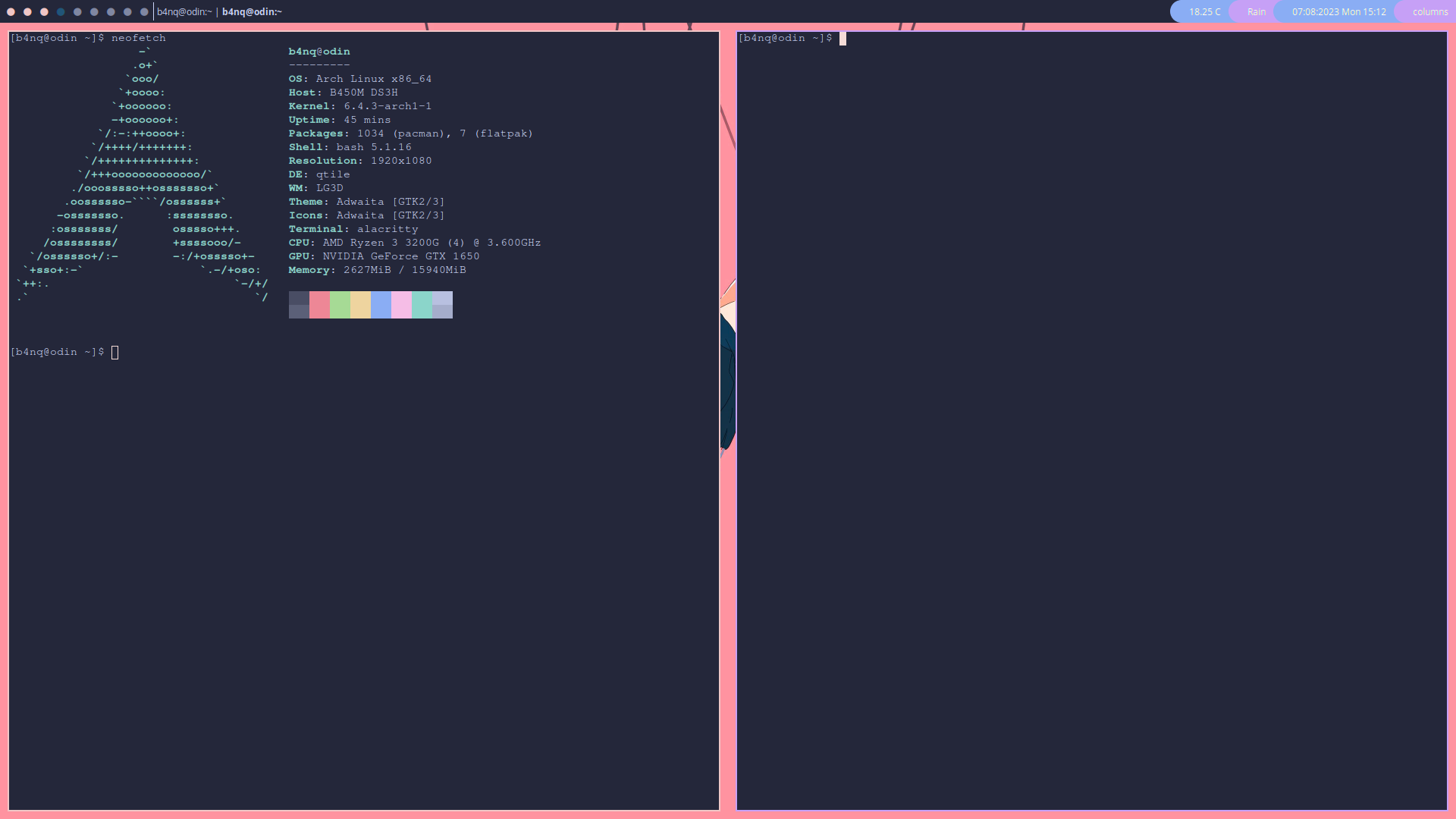This screenshot has height=819, width=1456.
Task: Click the left terminal's bottom prompt cursor
Action: pyautogui.click(x=115, y=353)
